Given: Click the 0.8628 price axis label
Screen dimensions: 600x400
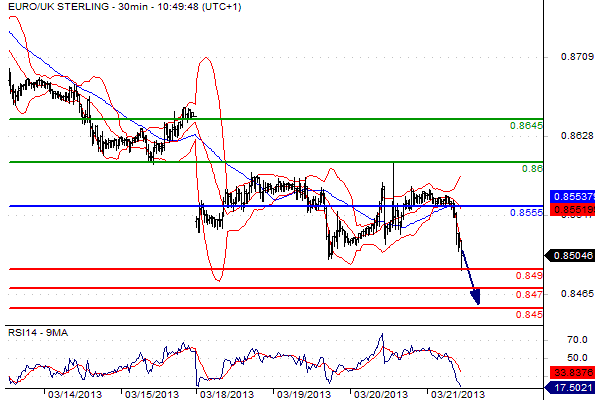Looking at the screenshot, I should pos(571,135).
